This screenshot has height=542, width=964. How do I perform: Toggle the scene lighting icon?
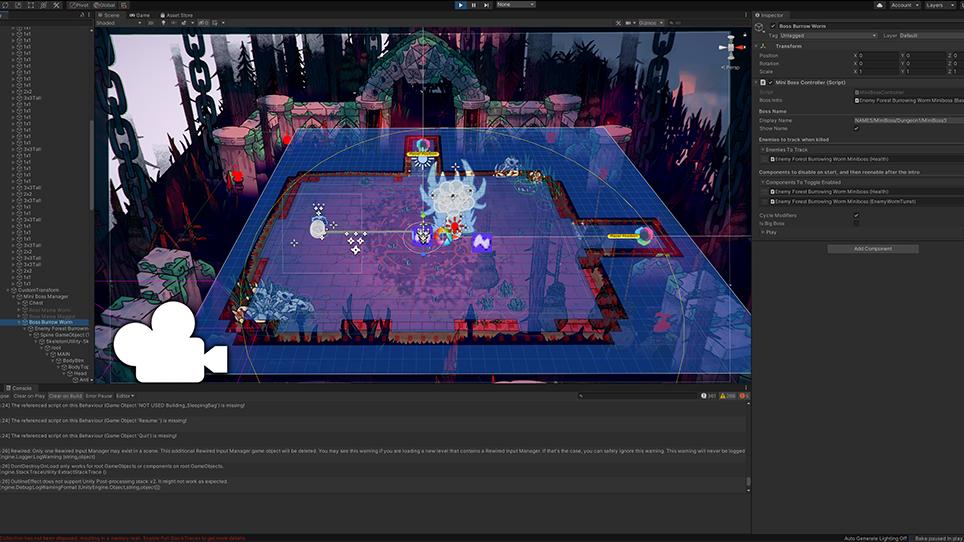[x=163, y=23]
